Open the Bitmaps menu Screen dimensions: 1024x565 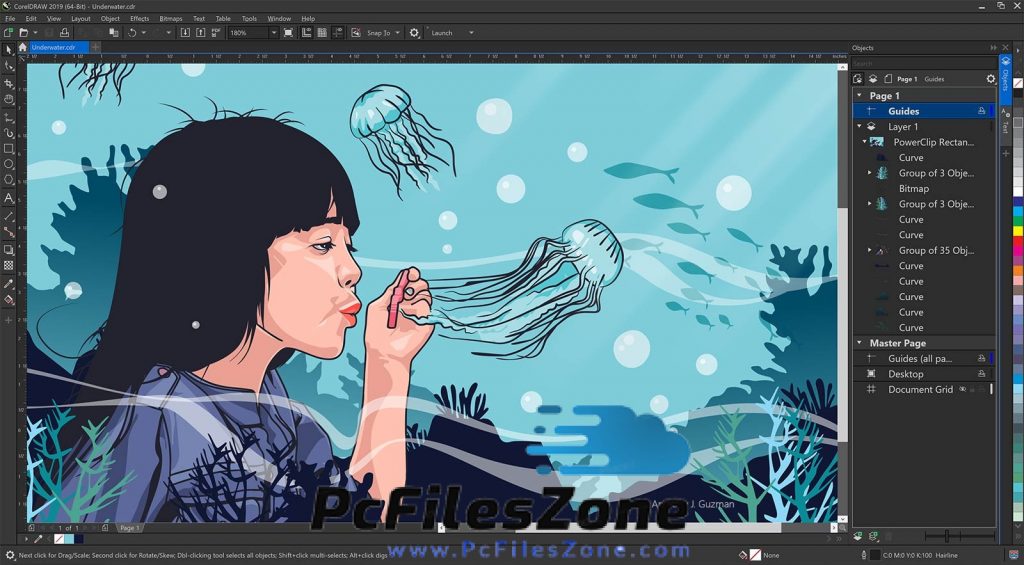[x=171, y=18]
